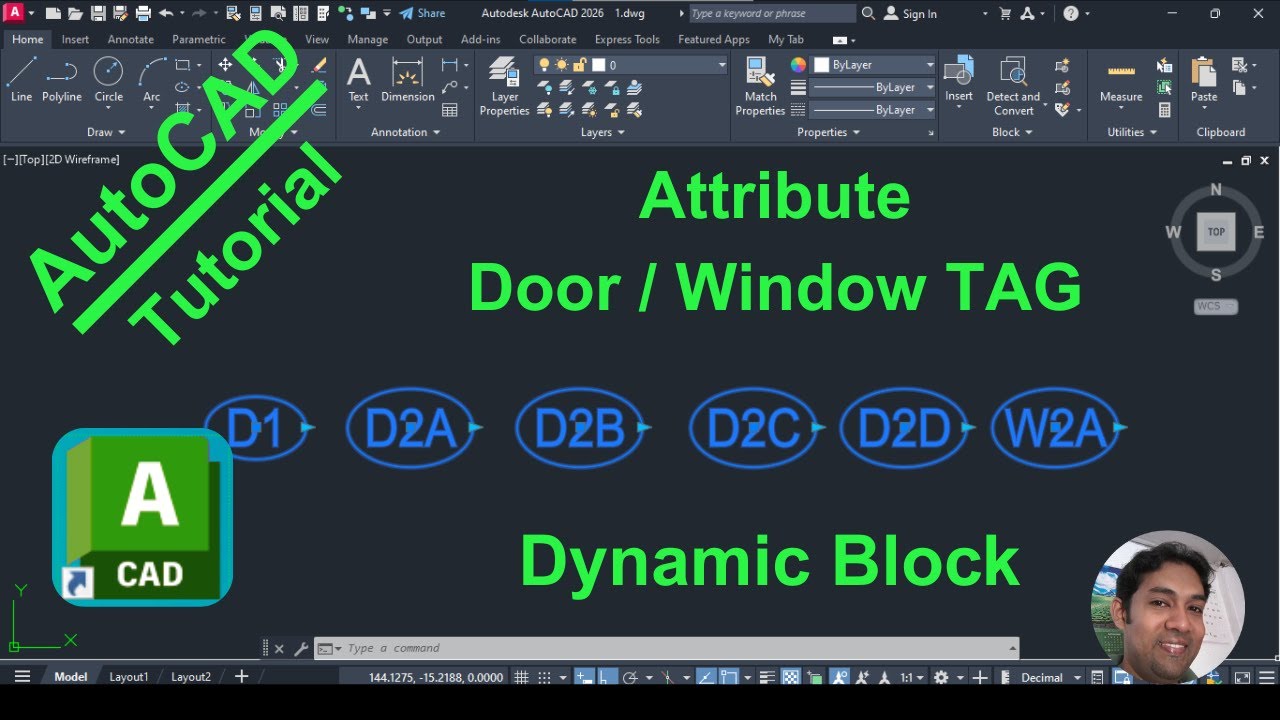Open the Manage ribbon tab
This screenshot has width=1280, height=720.
pyautogui.click(x=367, y=39)
